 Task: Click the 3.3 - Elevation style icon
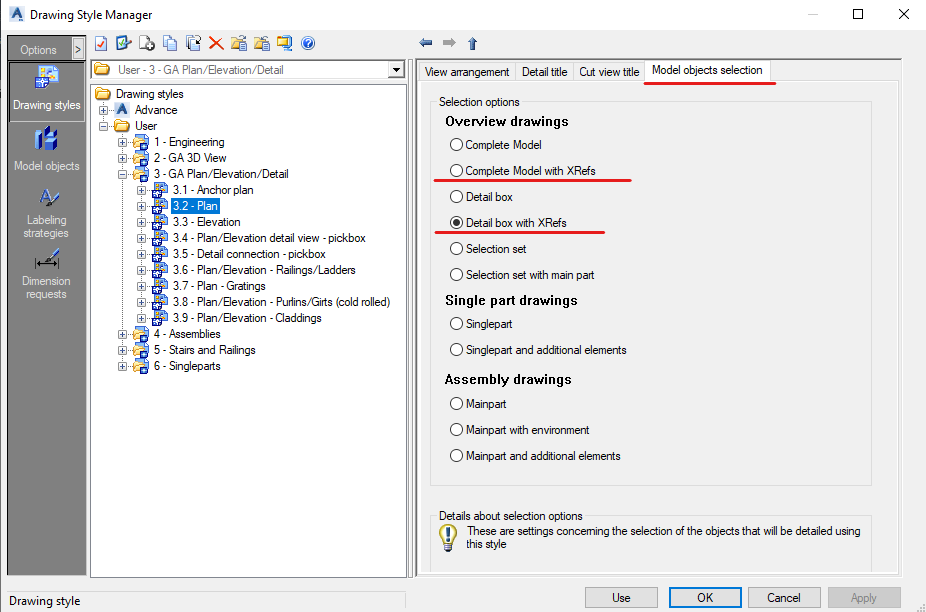[160, 222]
